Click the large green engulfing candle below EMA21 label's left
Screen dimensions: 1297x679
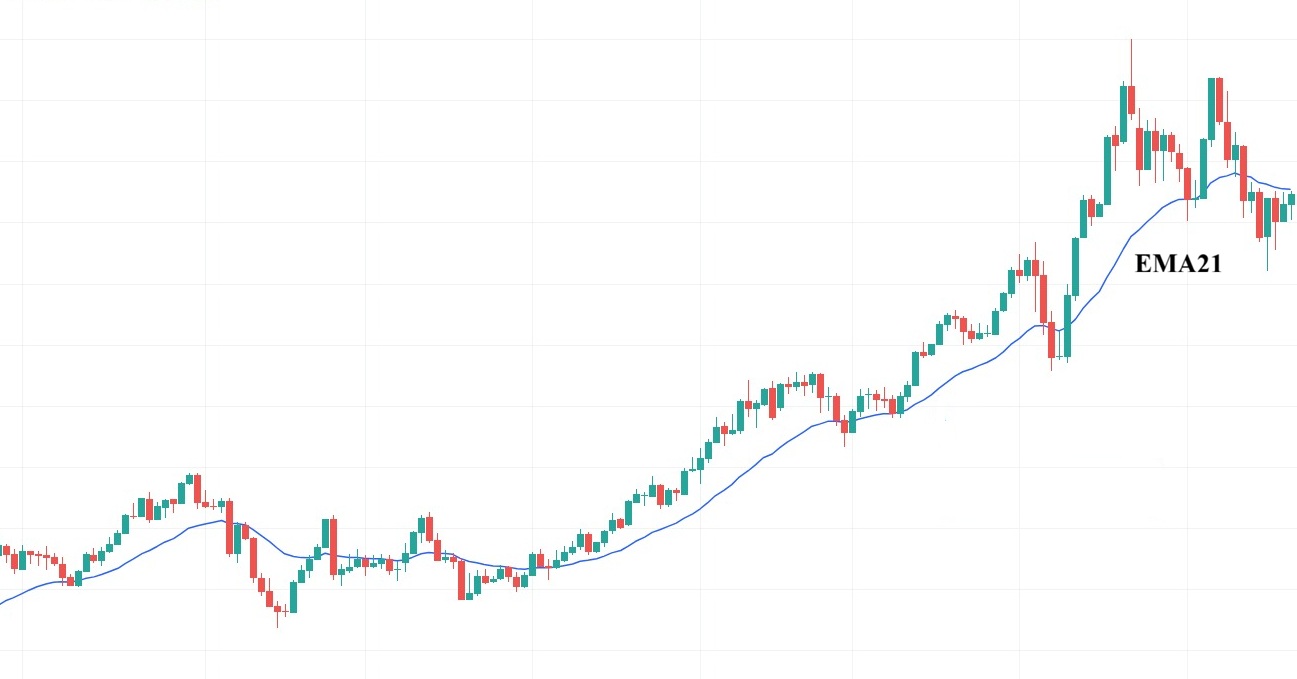(1067, 326)
